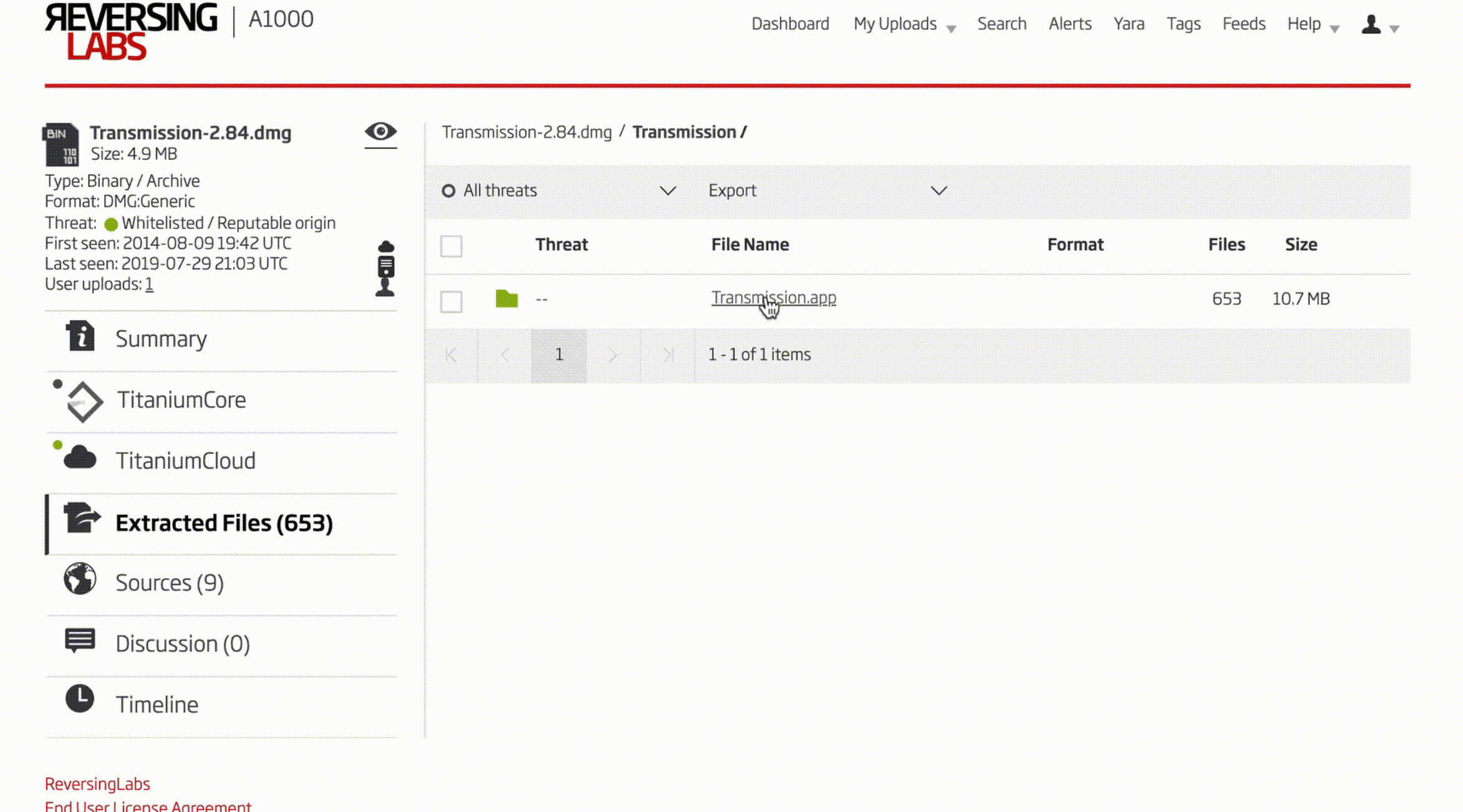Open the Transmission.app folder link
This screenshot has height=812, width=1463.
pyautogui.click(x=773, y=297)
